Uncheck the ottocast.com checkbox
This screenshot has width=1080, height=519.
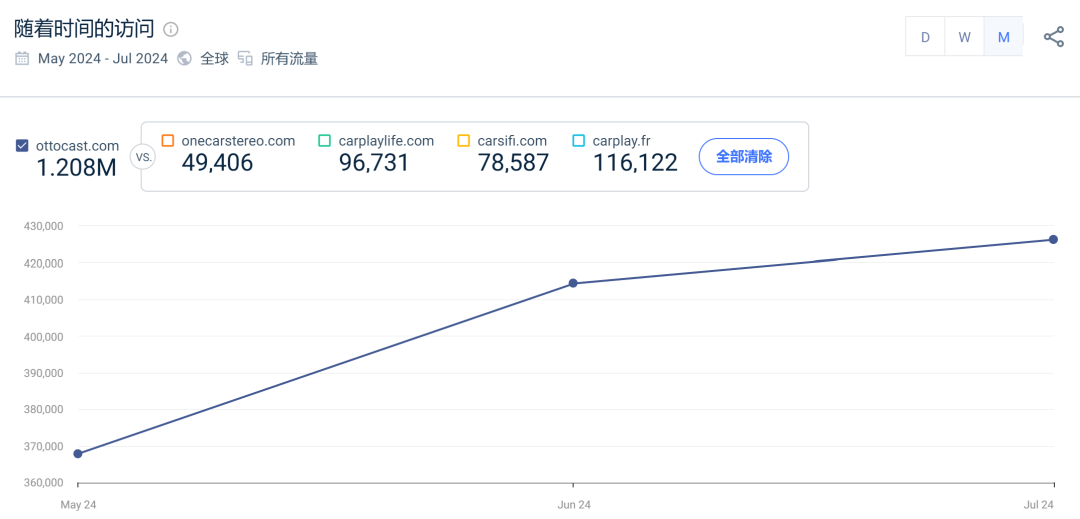(22, 146)
